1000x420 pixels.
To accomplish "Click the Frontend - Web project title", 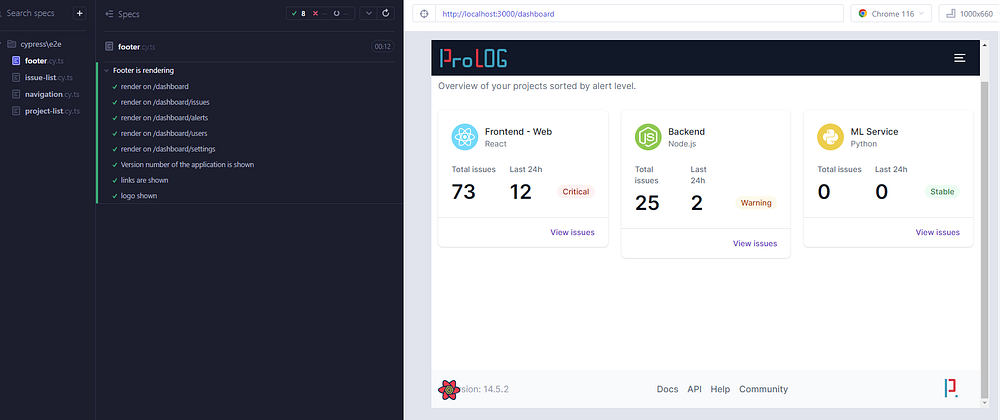I will (518, 131).
